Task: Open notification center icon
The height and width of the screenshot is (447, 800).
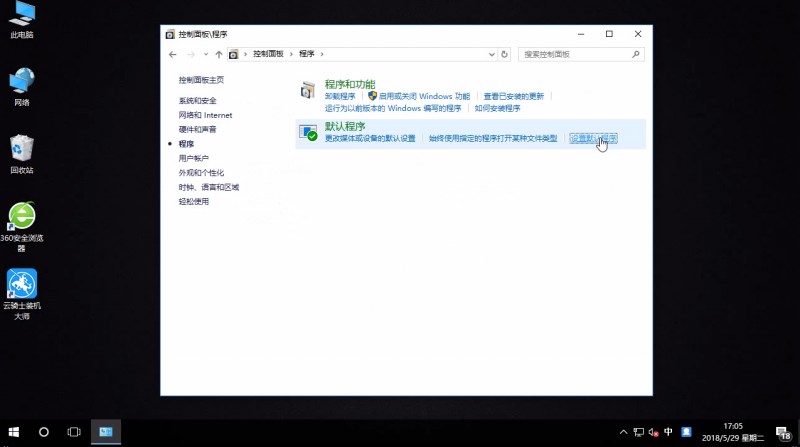Action: pos(783,434)
